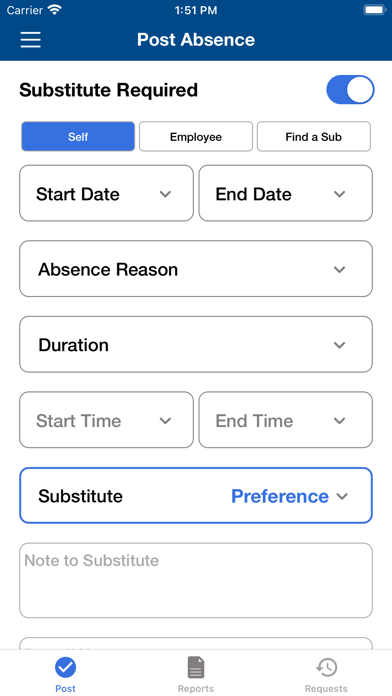Expand the Absence Reason dropdown
Image resolution: width=392 pixels, height=696 pixels.
pos(196,269)
